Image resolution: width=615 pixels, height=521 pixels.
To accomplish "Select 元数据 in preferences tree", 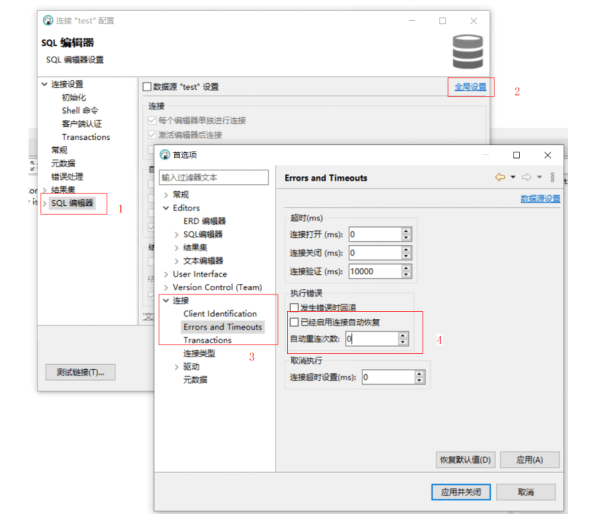I will (195, 380).
